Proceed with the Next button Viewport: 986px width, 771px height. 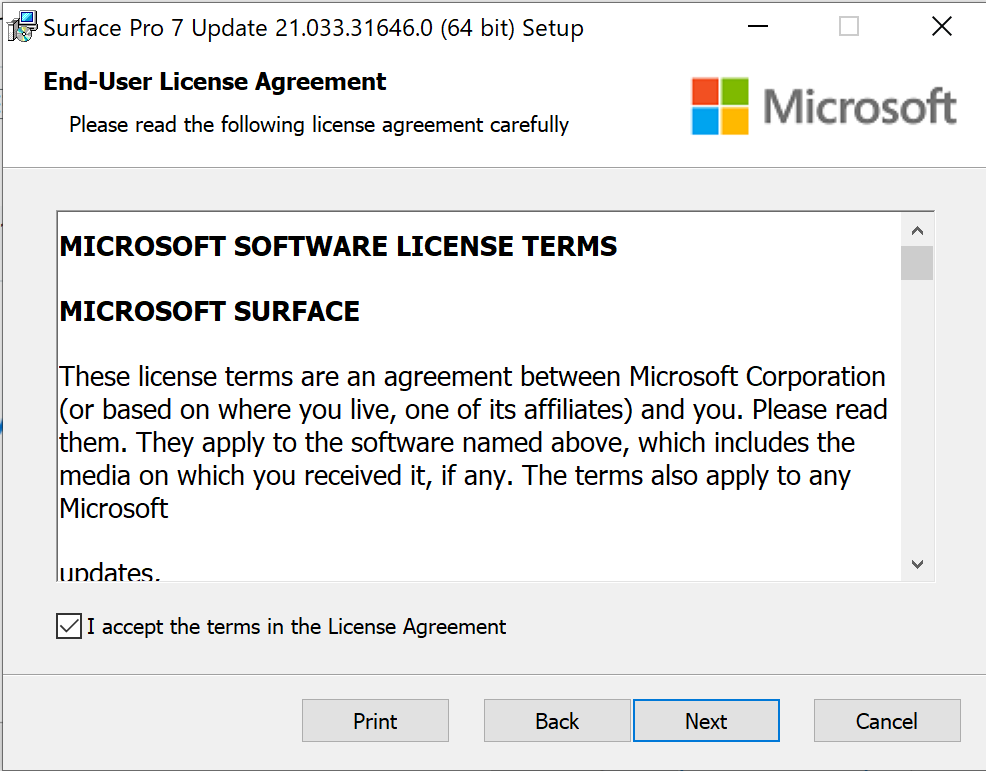click(x=706, y=721)
